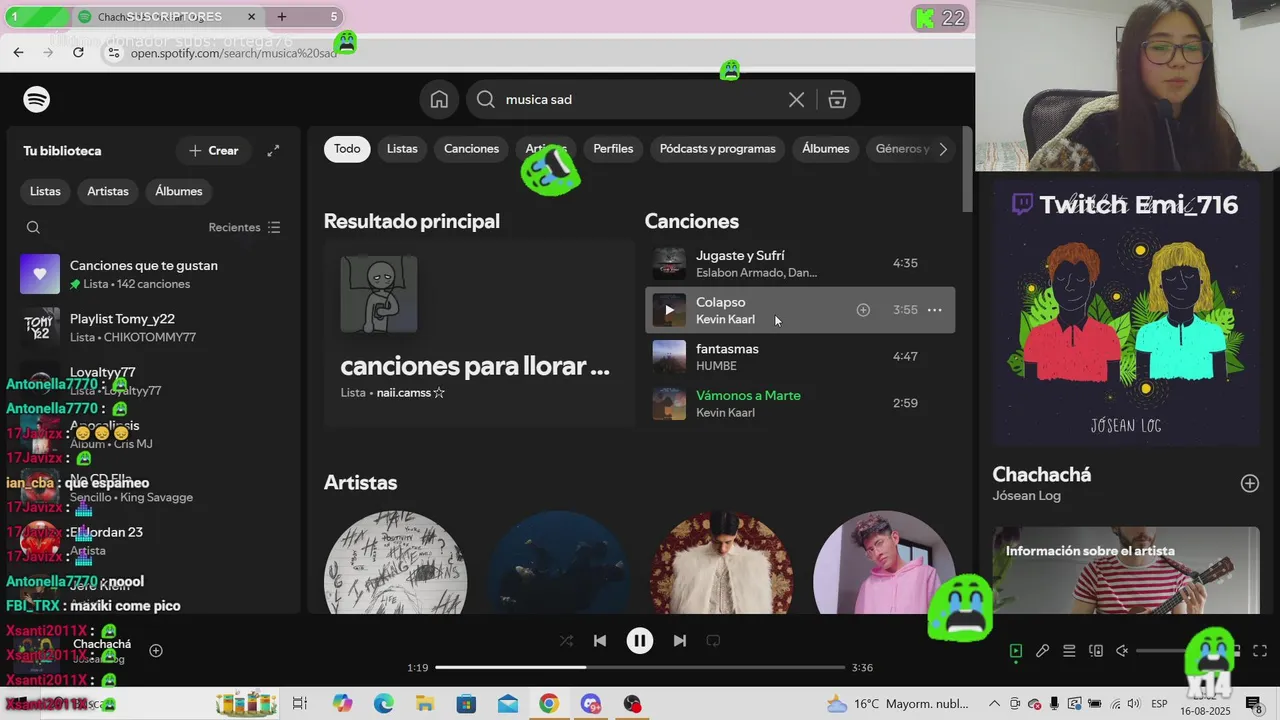Skip to previous track

600,641
